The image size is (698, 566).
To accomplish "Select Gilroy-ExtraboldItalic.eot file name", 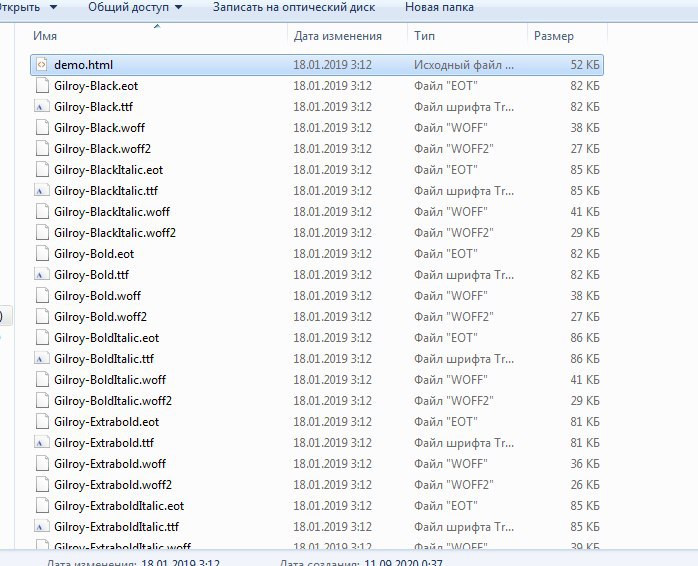I will click(x=119, y=506).
